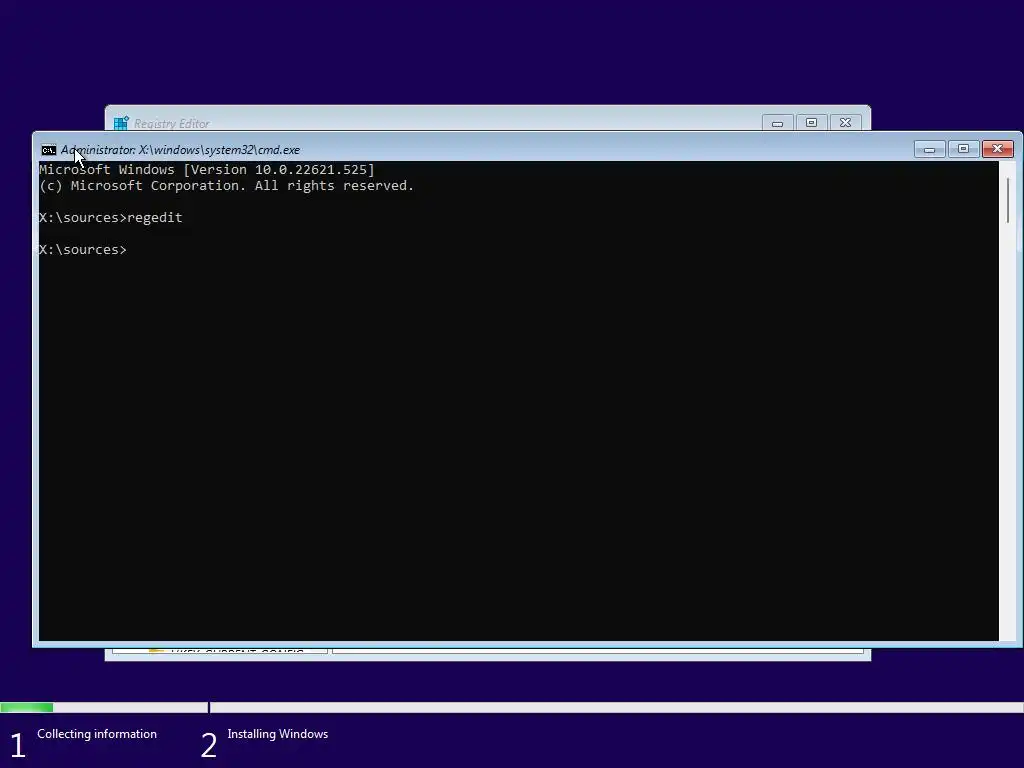1024x768 pixels.
Task: Click 'Collecting information' step label
Action: (97, 734)
